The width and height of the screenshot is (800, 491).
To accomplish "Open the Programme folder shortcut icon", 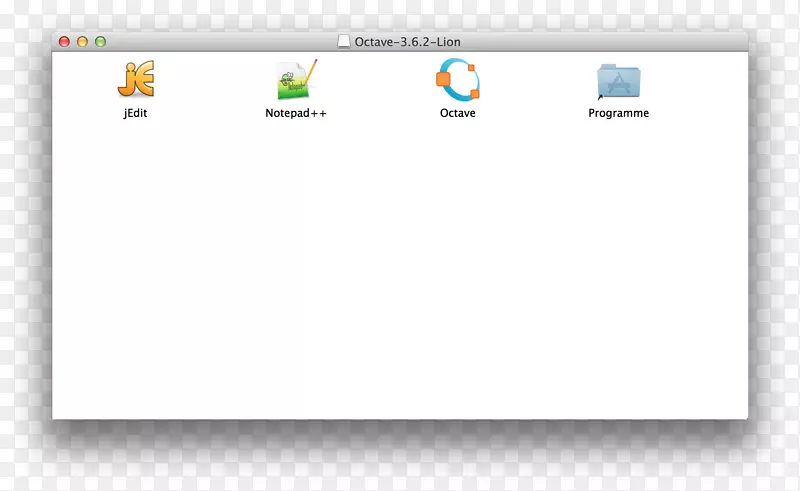I will (x=618, y=81).
